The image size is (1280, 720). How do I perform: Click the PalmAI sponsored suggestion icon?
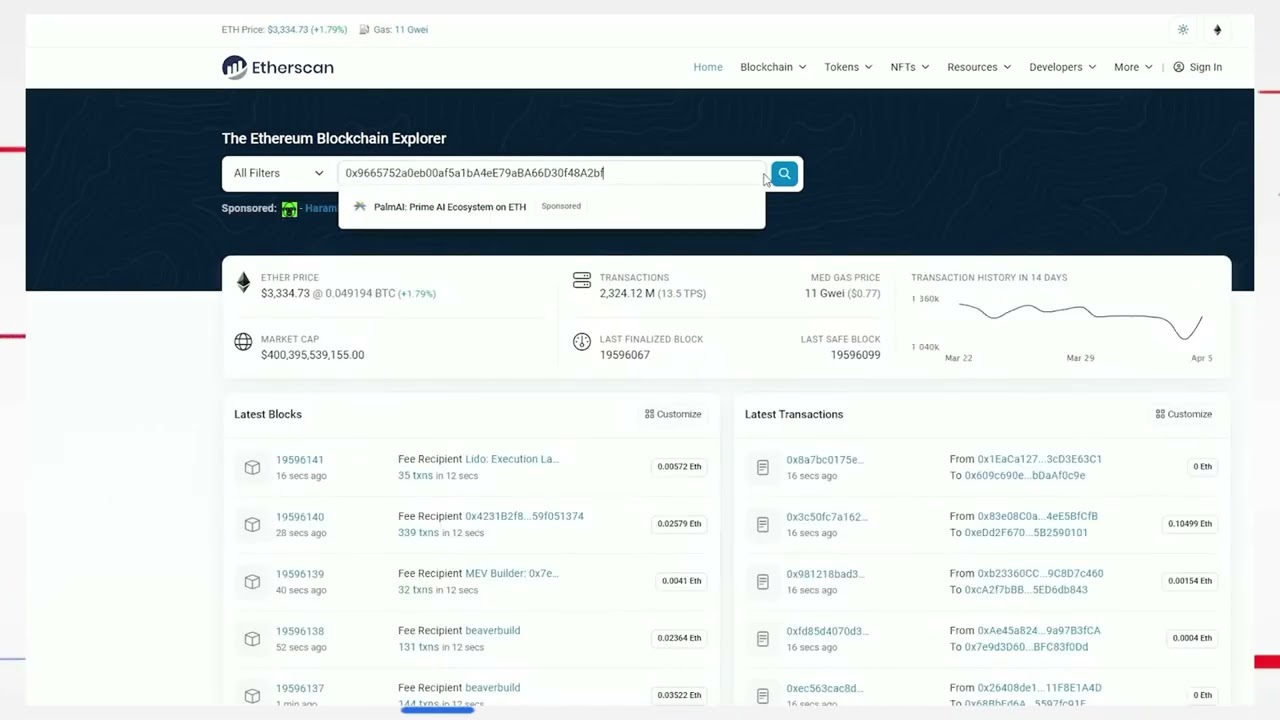coord(360,206)
